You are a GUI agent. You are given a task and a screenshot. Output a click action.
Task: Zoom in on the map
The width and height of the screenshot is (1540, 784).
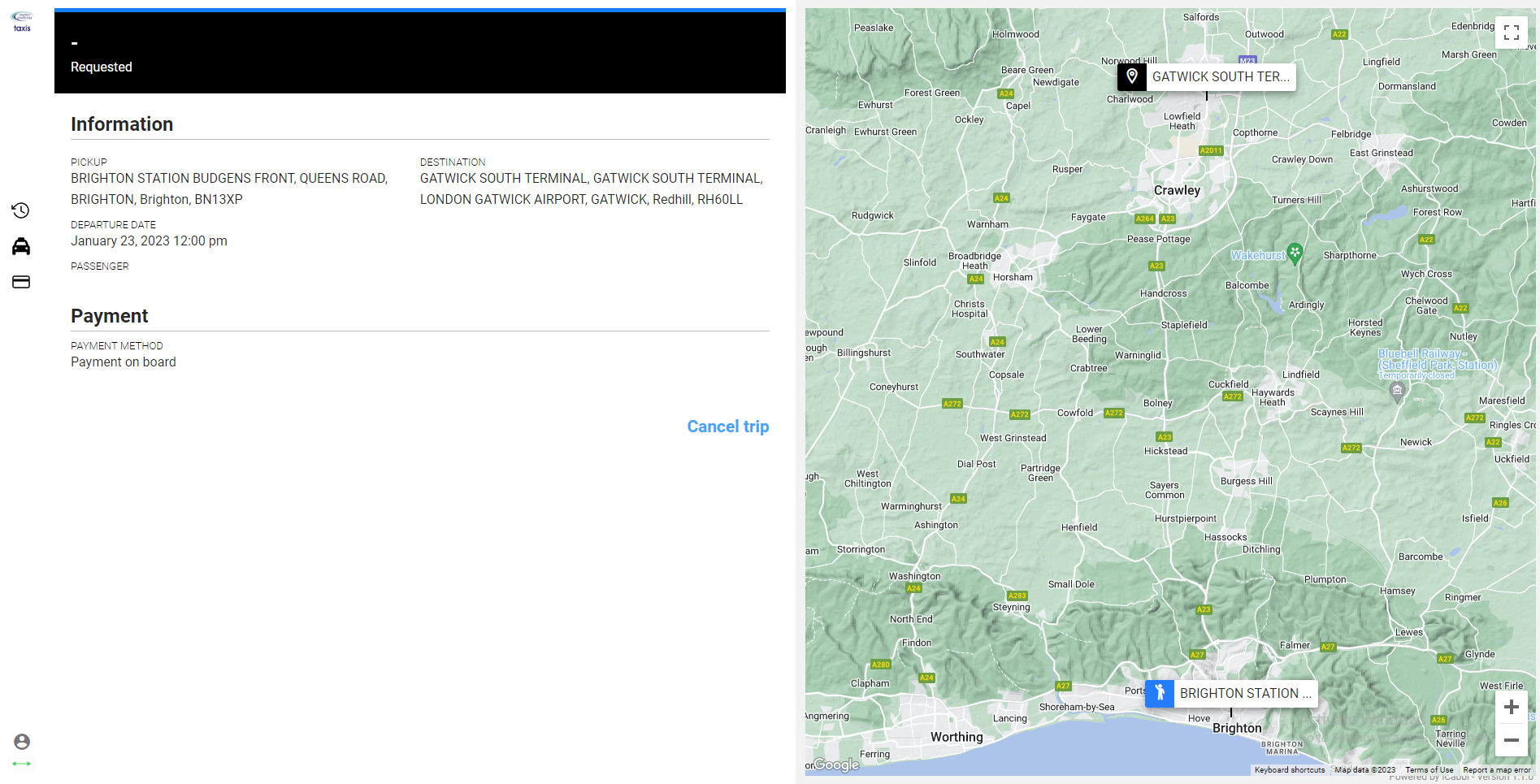(x=1512, y=707)
